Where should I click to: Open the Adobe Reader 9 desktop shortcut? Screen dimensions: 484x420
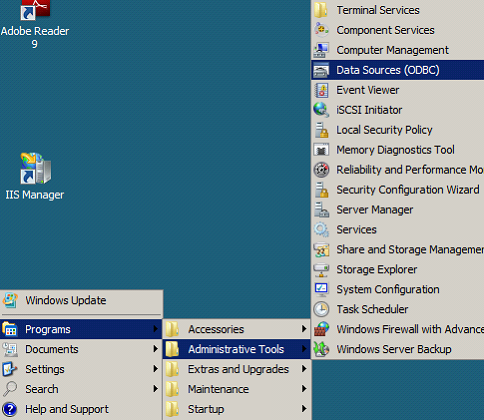pyautogui.click(x=35, y=25)
